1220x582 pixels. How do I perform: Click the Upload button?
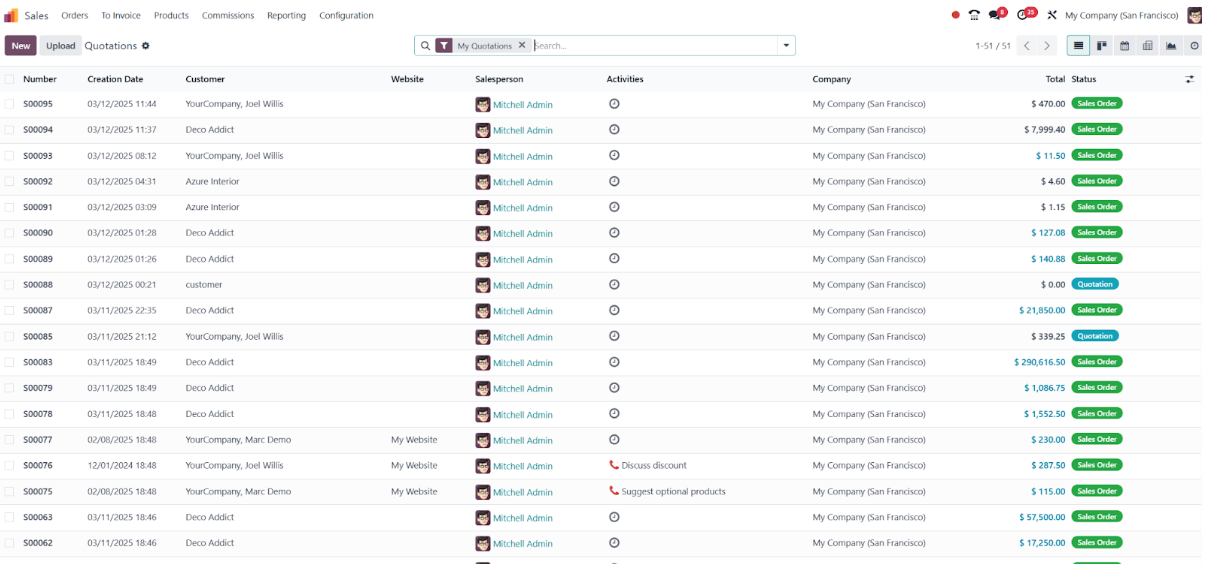(x=61, y=46)
